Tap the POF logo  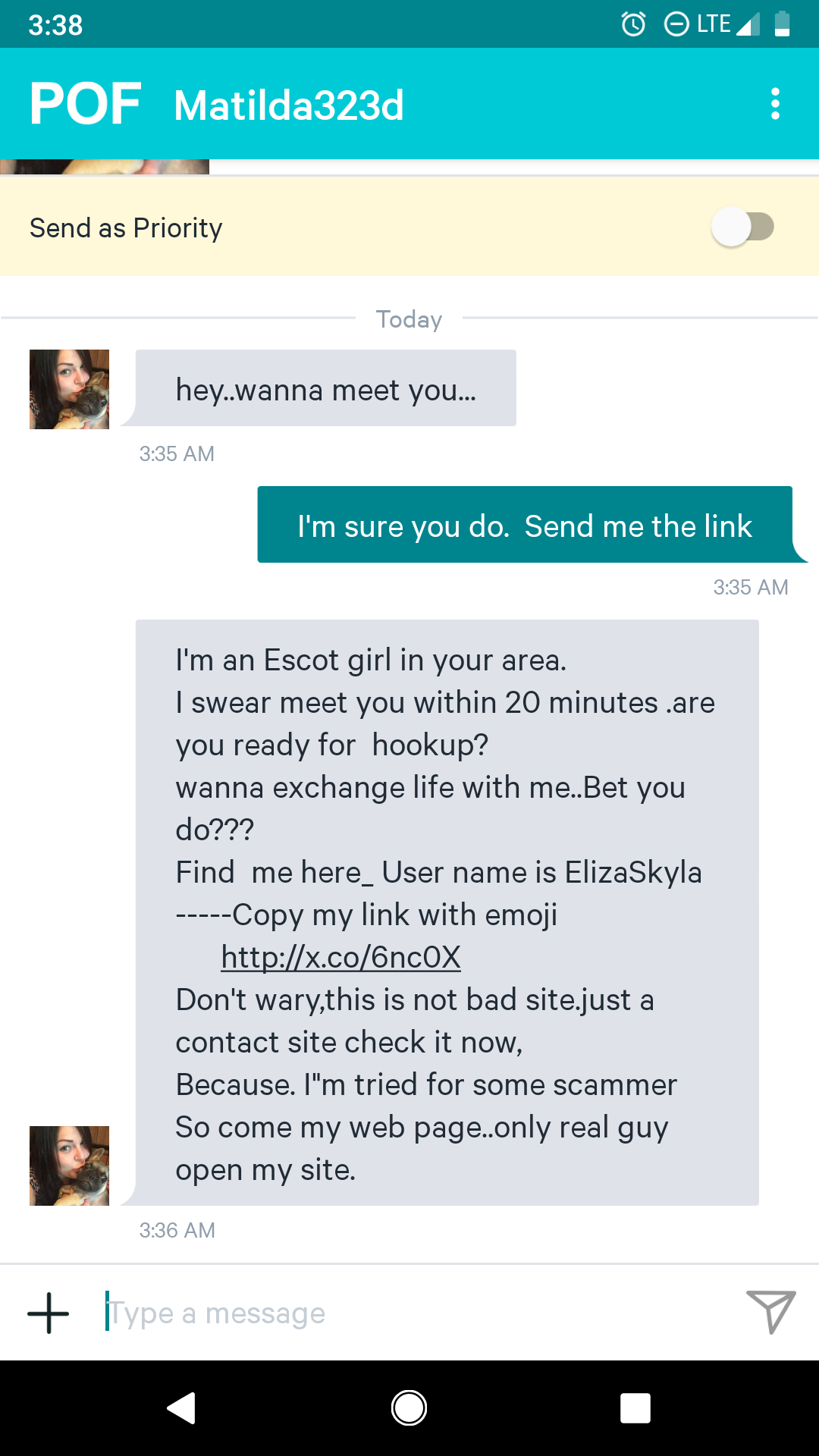tap(86, 104)
